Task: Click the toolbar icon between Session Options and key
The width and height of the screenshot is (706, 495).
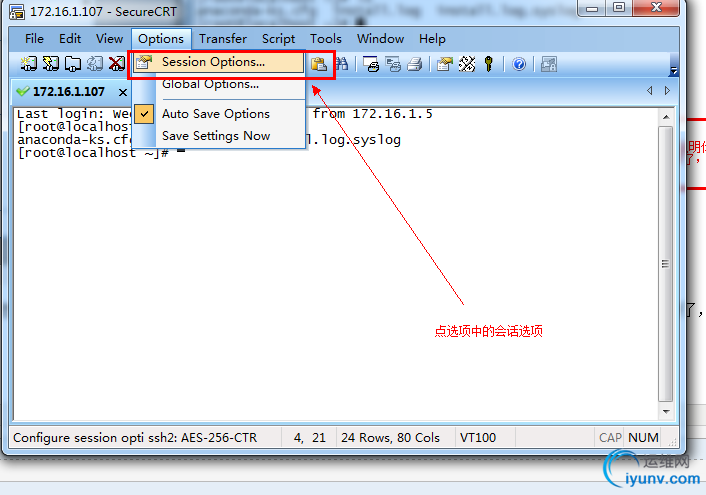Action: [x=467, y=64]
